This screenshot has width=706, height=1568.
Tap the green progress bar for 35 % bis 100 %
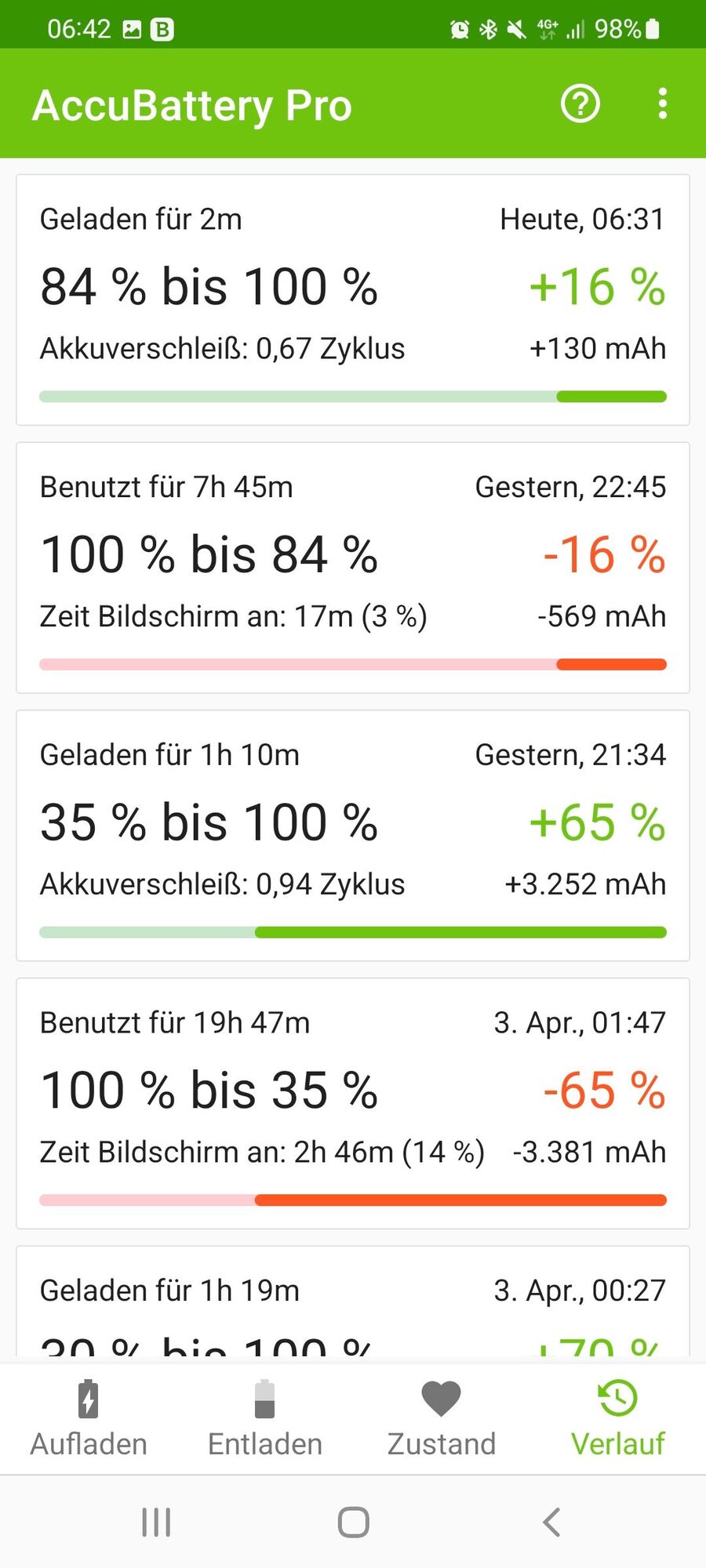click(x=353, y=932)
